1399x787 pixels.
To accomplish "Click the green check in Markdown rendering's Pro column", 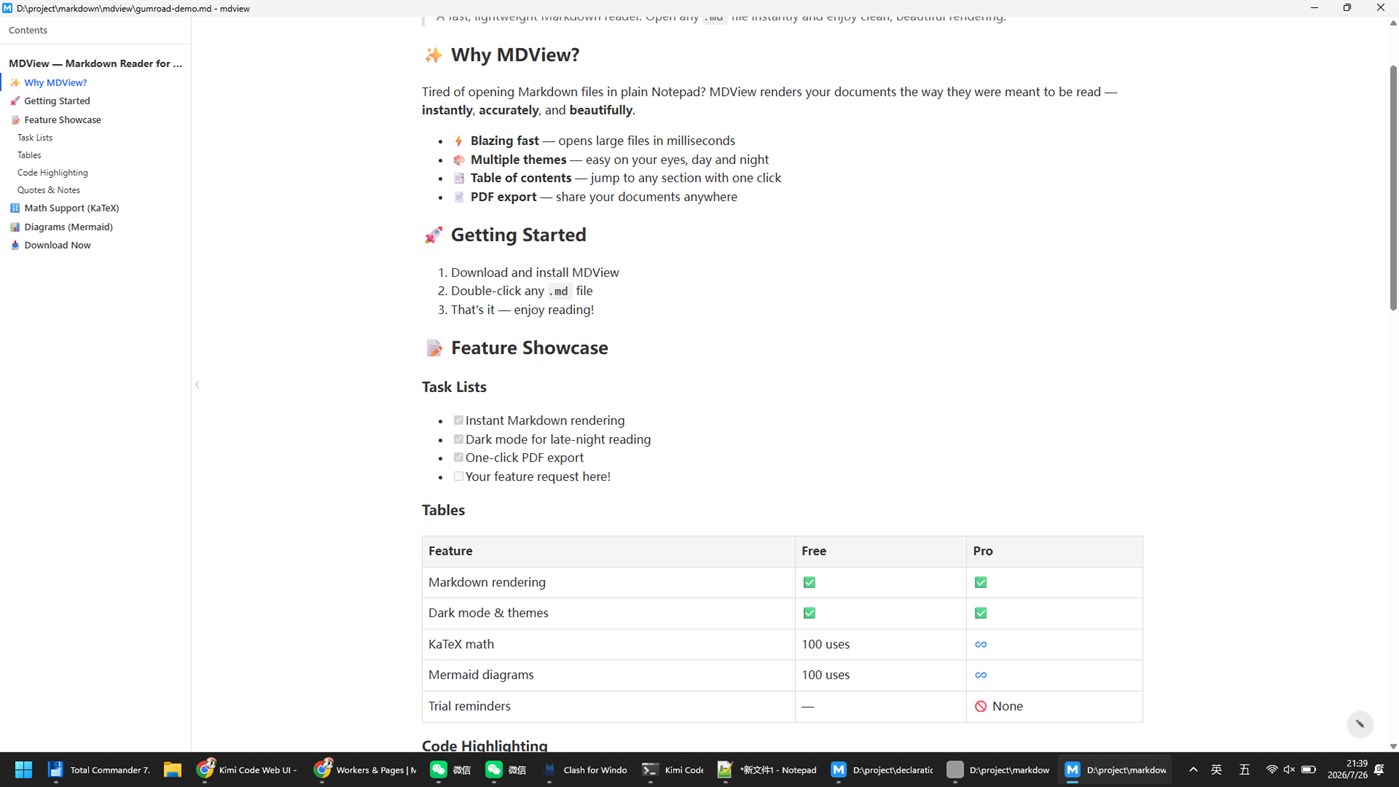I will pos(980,582).
